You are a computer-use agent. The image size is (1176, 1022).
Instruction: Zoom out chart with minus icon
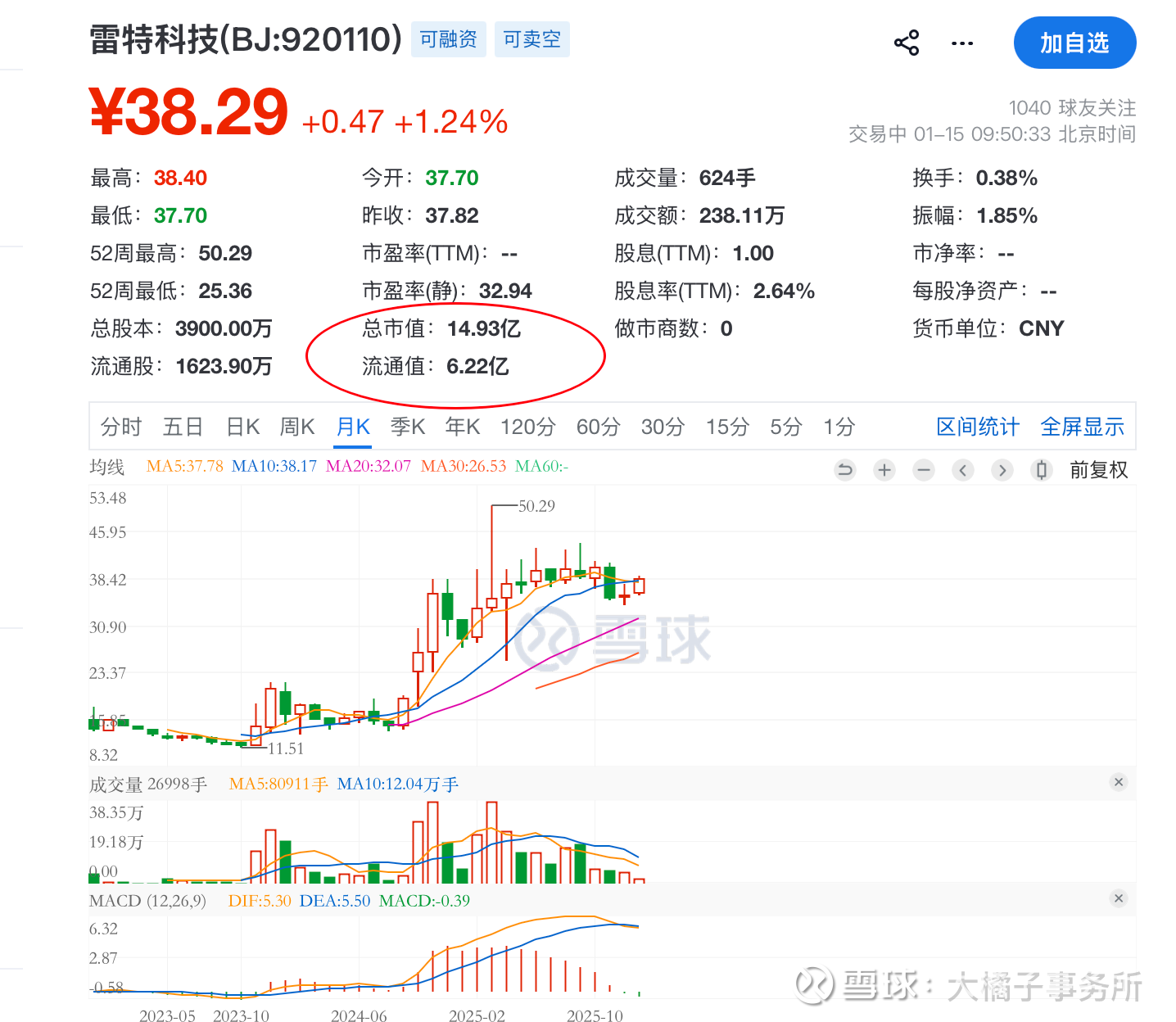(924, 470)
